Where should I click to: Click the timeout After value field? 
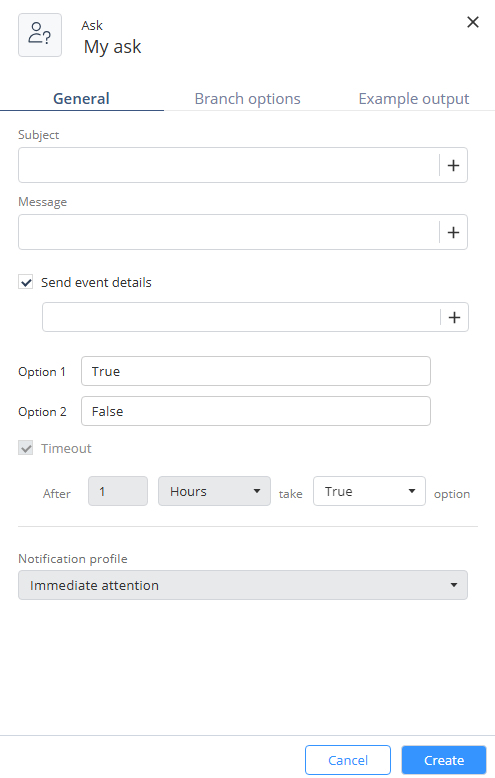click(x=118, y=491)
